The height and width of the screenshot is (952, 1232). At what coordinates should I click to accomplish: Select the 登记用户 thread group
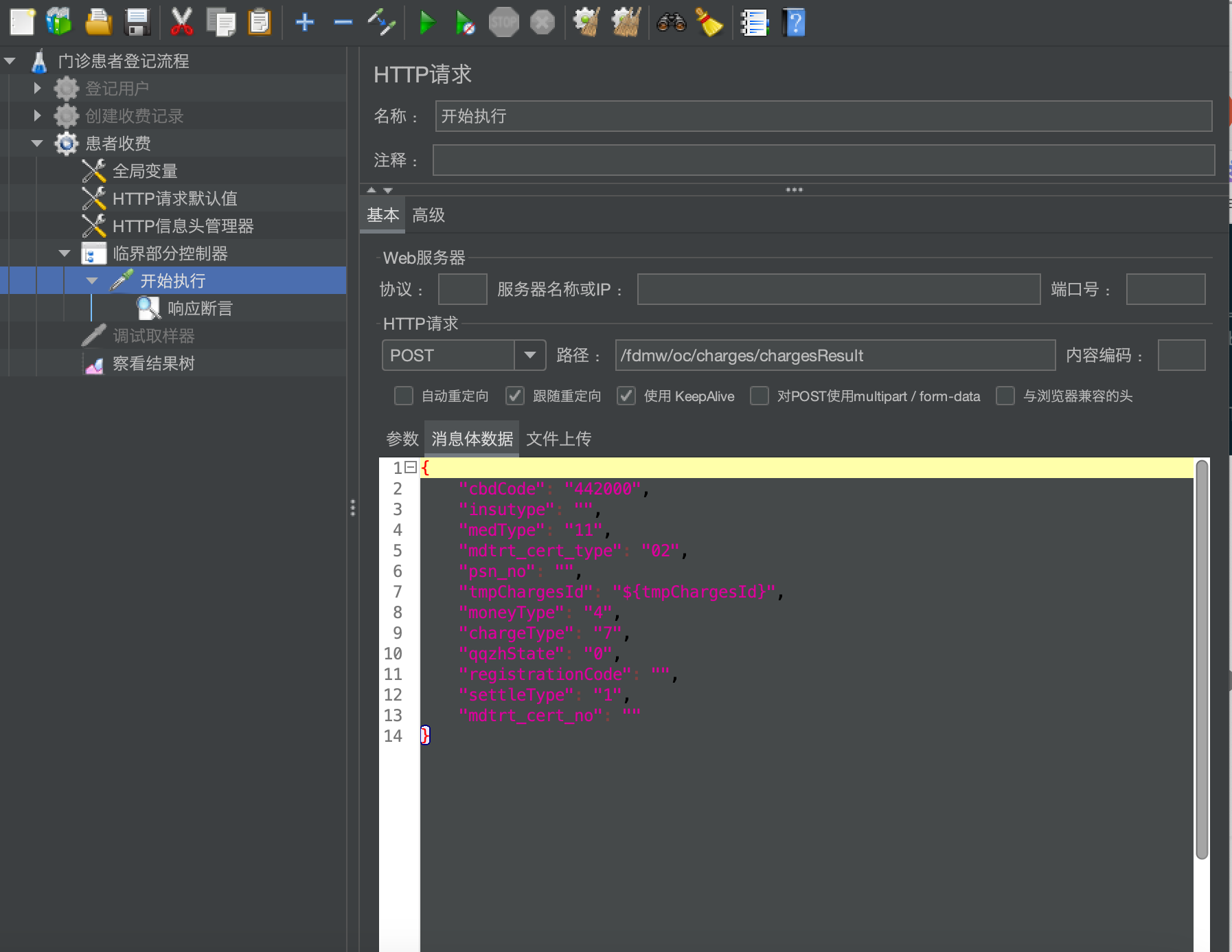coord(117,89)
